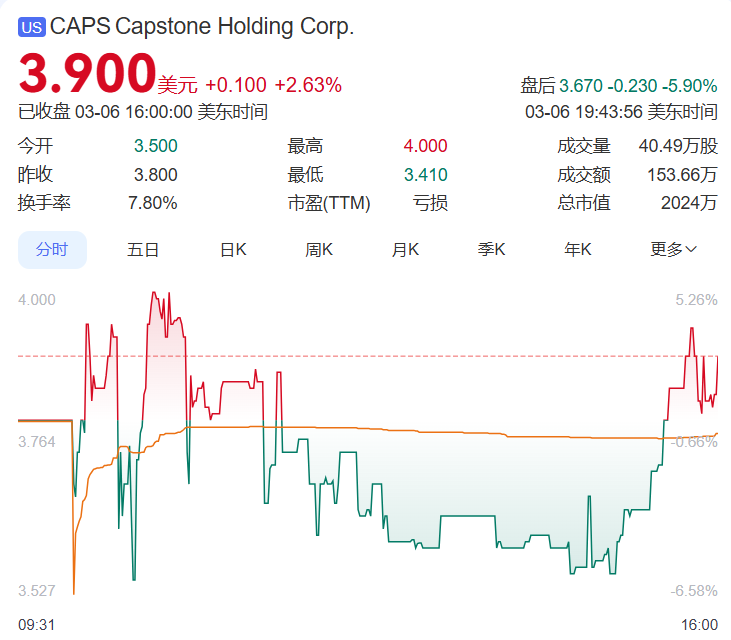Click the 最低 value 3.410
Viewport: 731px width, 640px height.
click(x=425, y=175)
